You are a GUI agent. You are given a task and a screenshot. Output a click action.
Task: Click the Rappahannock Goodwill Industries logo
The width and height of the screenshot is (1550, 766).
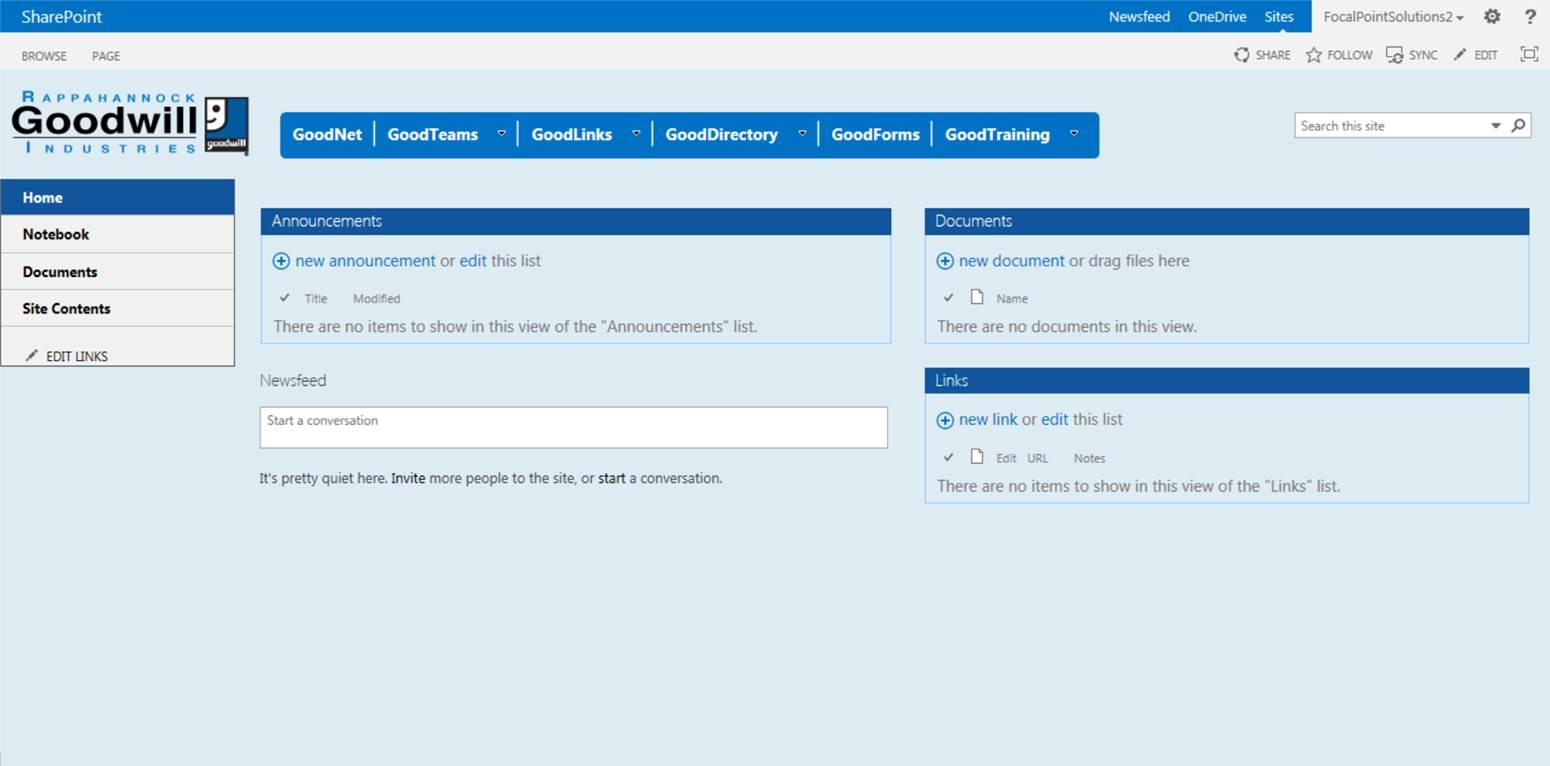pyautogui.click(x=130, y=123)
